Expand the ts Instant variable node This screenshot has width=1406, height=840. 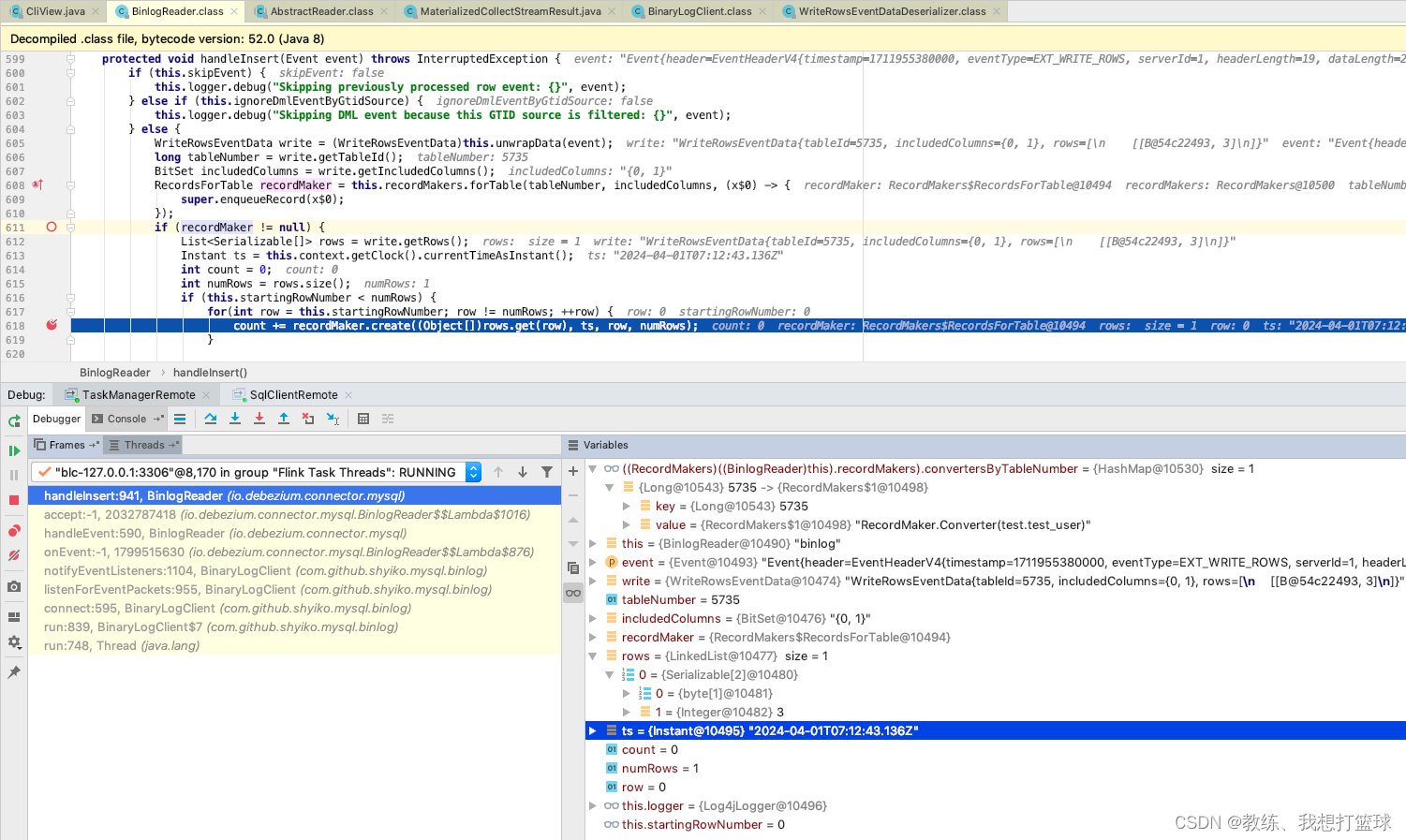(593, 730)
